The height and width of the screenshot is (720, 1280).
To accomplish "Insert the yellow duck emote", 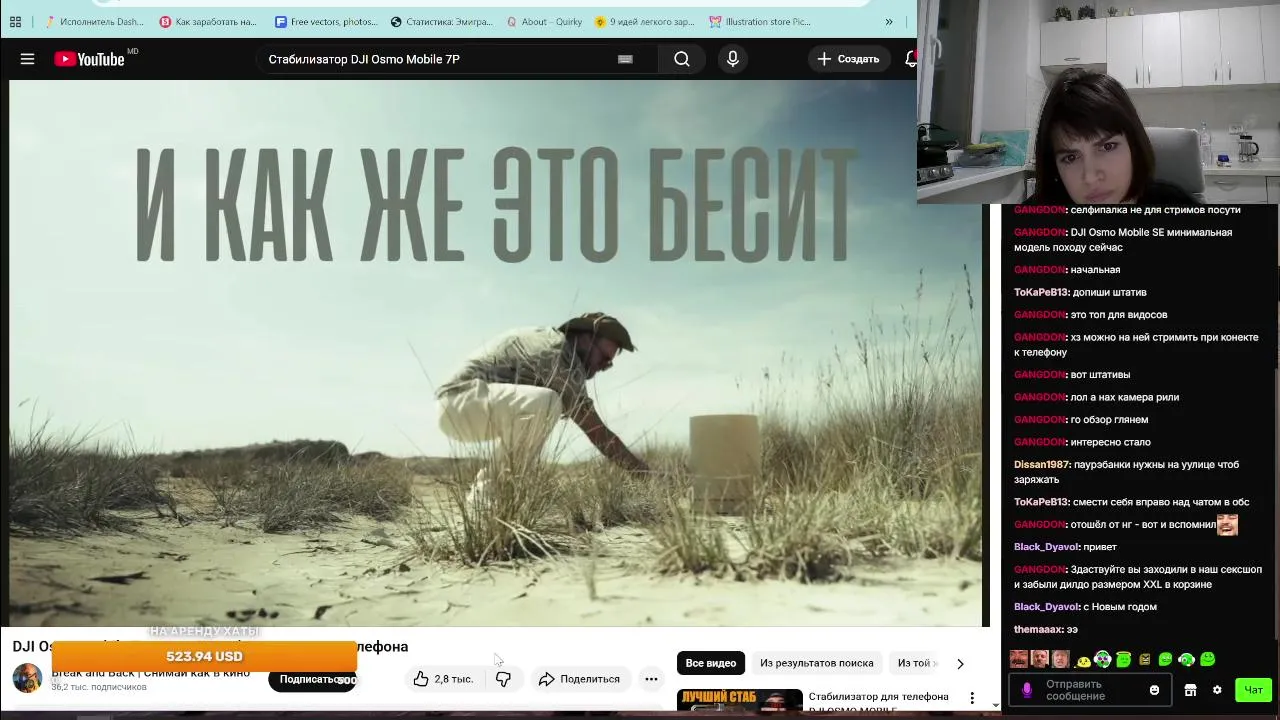I will pos(1083,660).
